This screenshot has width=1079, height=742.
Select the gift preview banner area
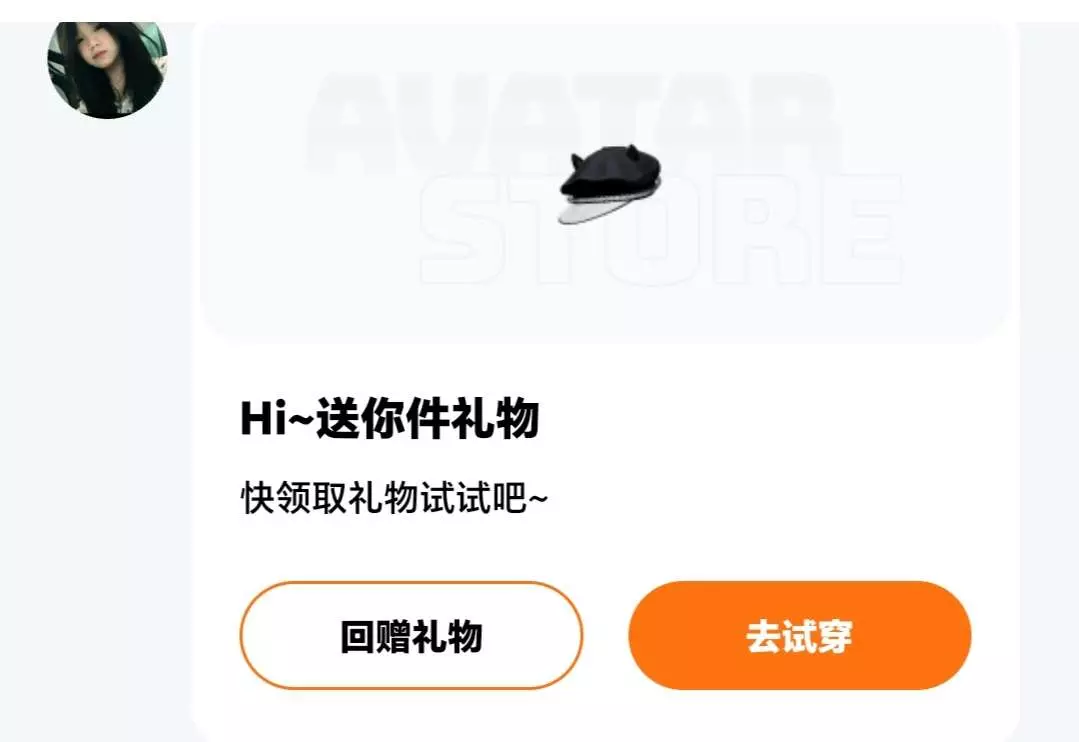(x=606, y=180)
